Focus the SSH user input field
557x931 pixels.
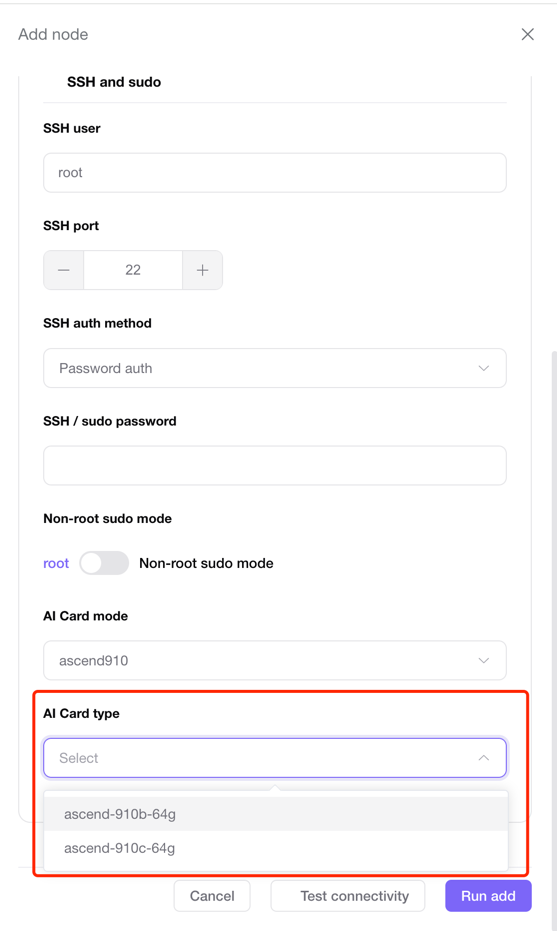[275, 173]
